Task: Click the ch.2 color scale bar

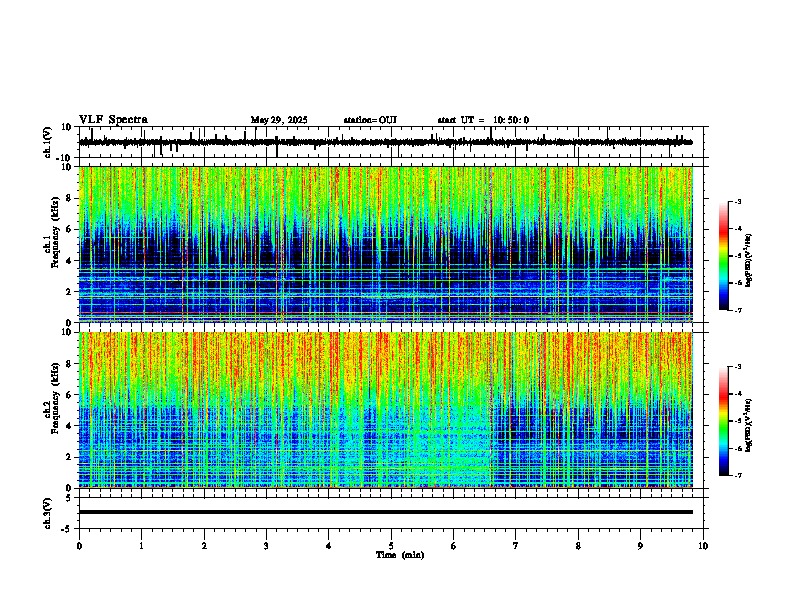Action: click(x=724, y=421)
